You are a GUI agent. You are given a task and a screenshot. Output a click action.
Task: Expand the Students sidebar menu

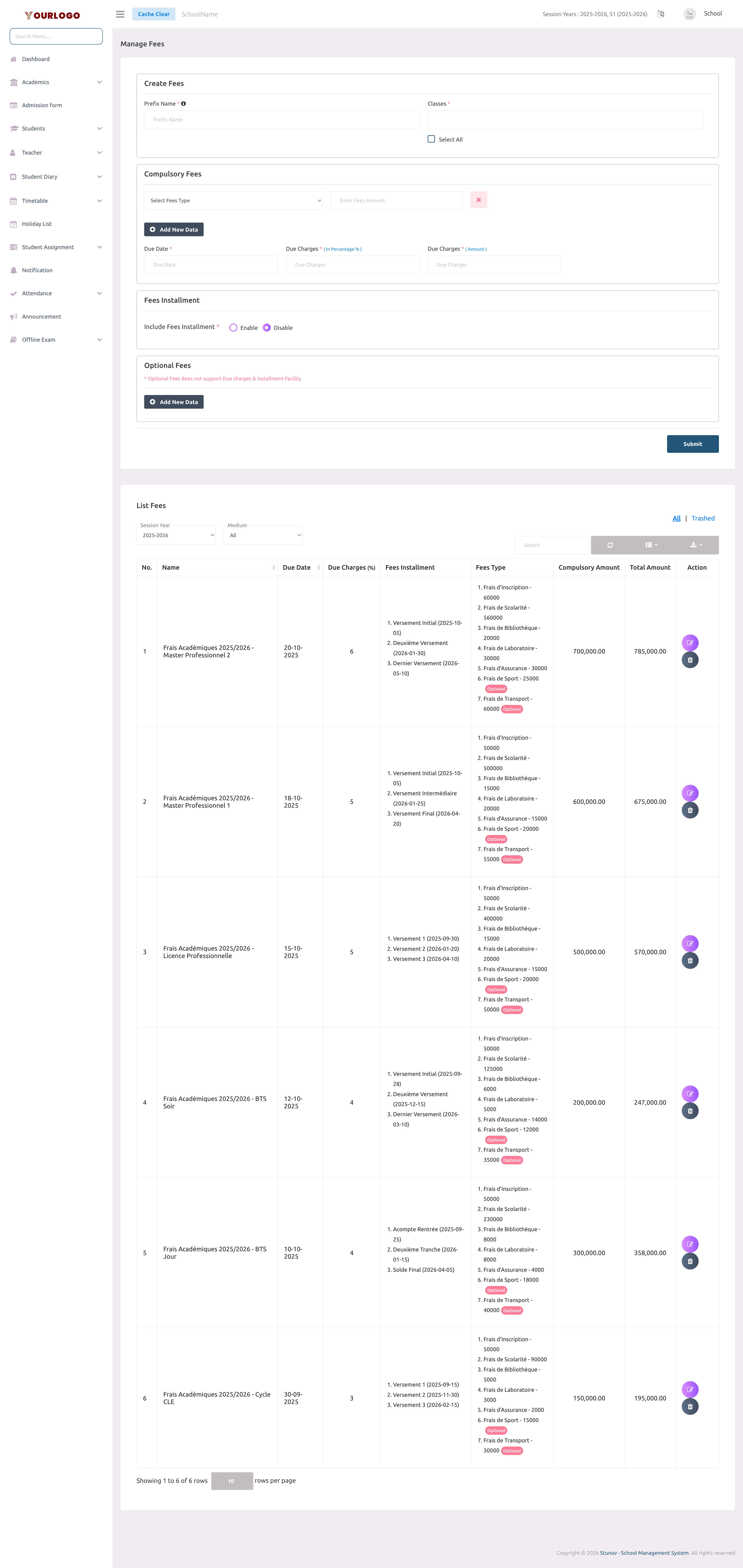[34, 128]
